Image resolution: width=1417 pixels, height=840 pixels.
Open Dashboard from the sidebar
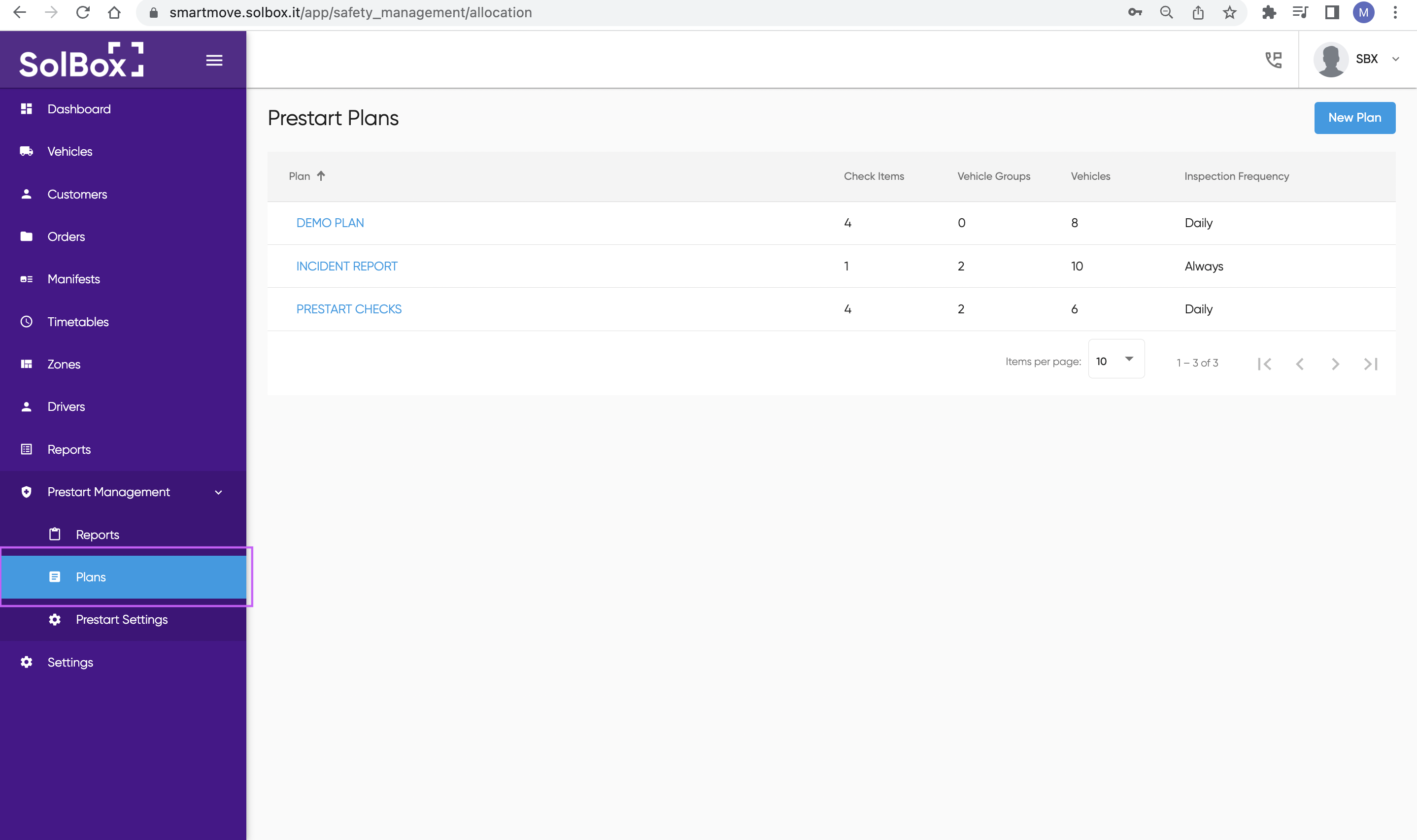pyautogui.click(x=123, y=109)
